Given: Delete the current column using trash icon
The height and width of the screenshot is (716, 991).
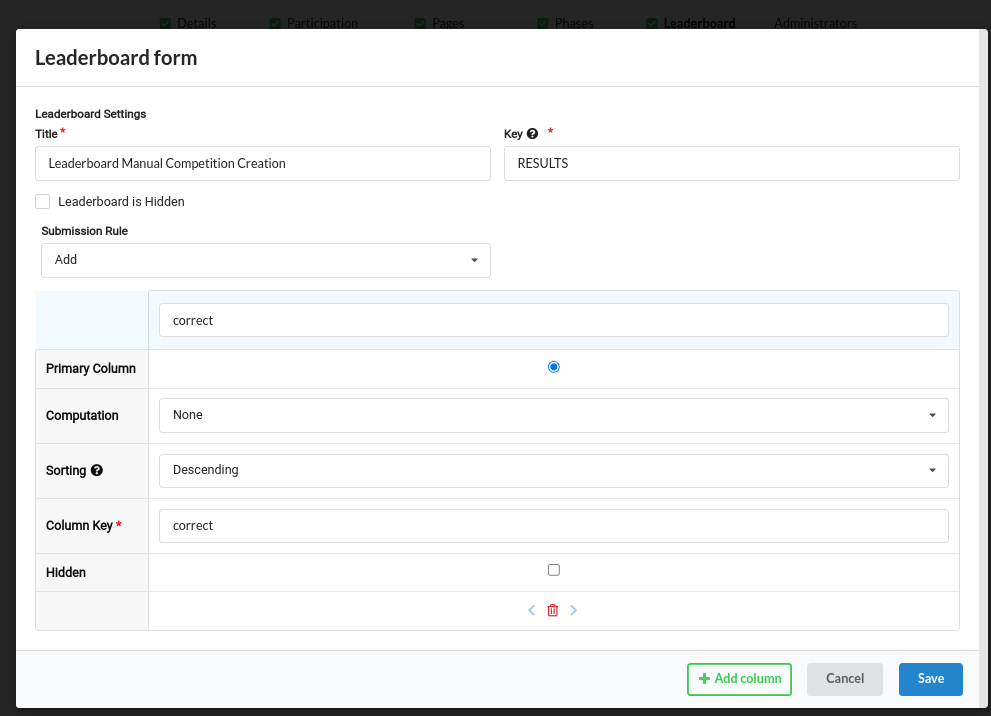Looking at the screenshot, I should pyautogui.click(x=552, y=610).
